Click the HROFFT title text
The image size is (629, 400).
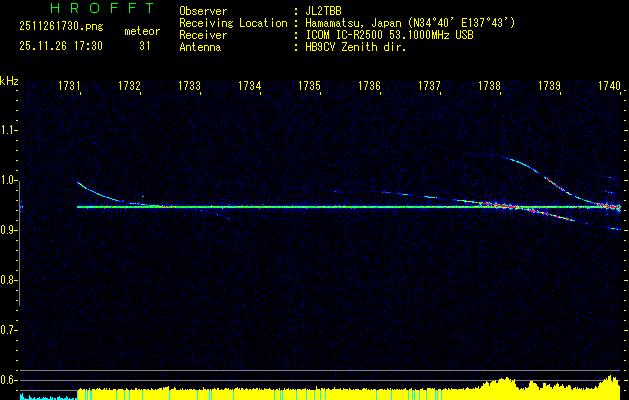tap(88, 8)
